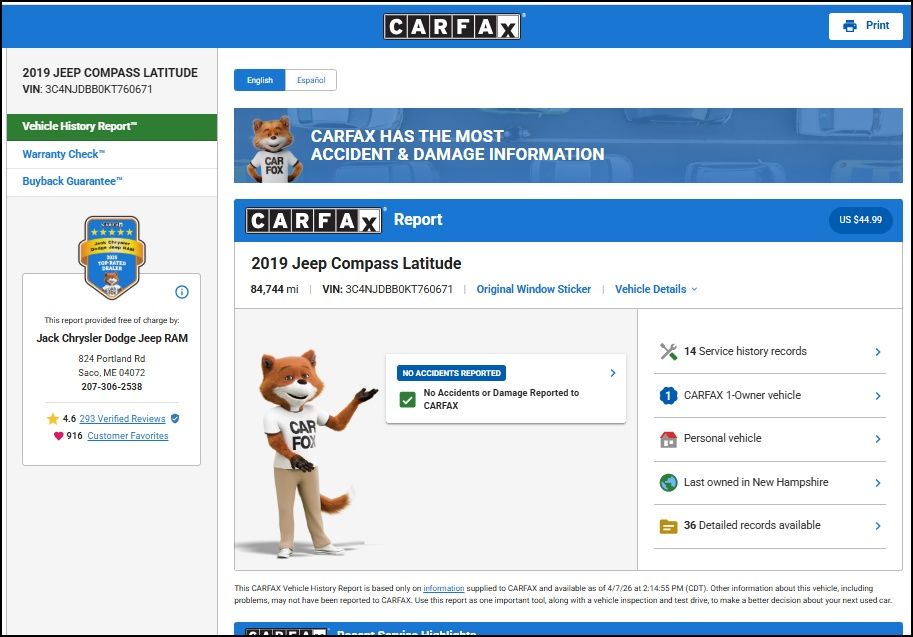913x637 pixels.
Task: Open the Buyback Guarantee tab
Action: point(73,182)
